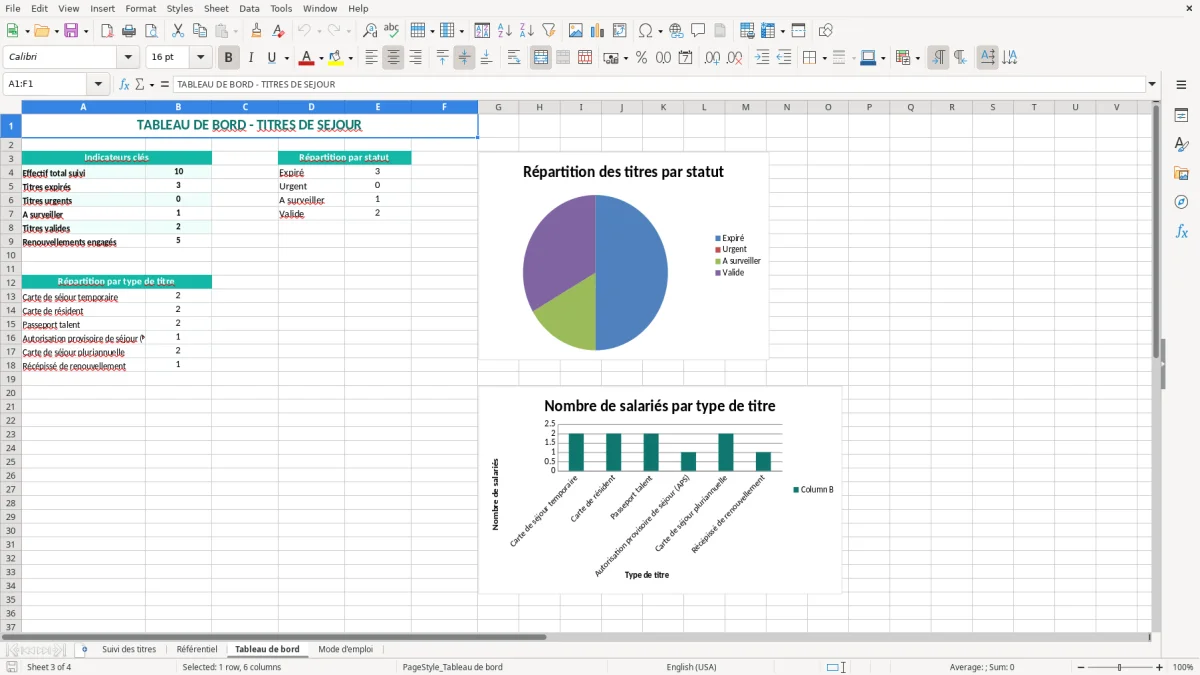Click the 100% zoom level in the status bar
This screenshot has height=675, width=1200.
pyautogui.click(x=1183, y=667)
